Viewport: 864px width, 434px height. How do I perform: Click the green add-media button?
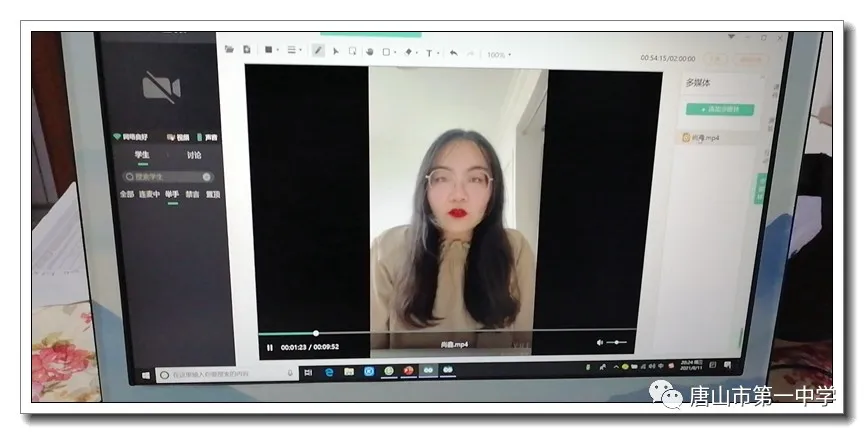pos(720,109)
